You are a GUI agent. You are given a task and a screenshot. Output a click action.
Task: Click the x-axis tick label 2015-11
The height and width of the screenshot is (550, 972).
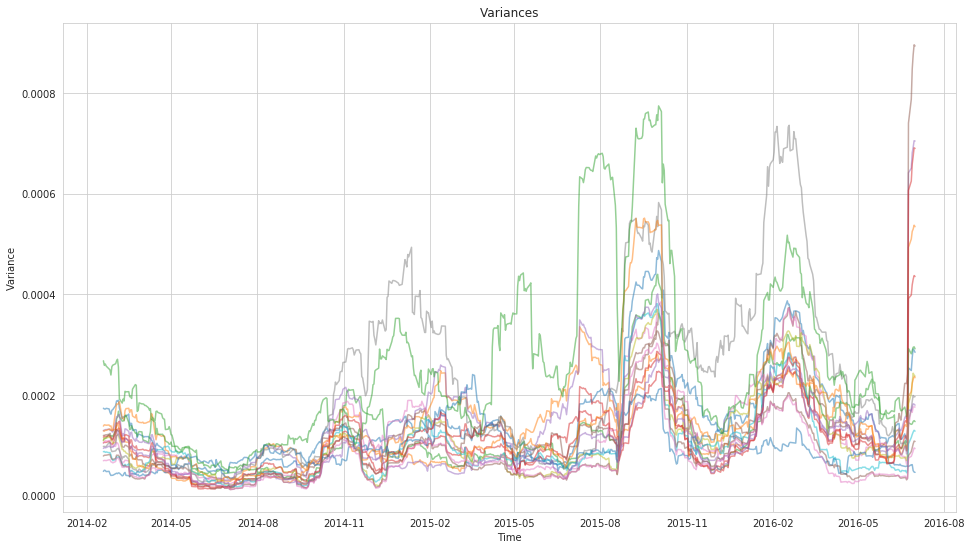point(687,523)
